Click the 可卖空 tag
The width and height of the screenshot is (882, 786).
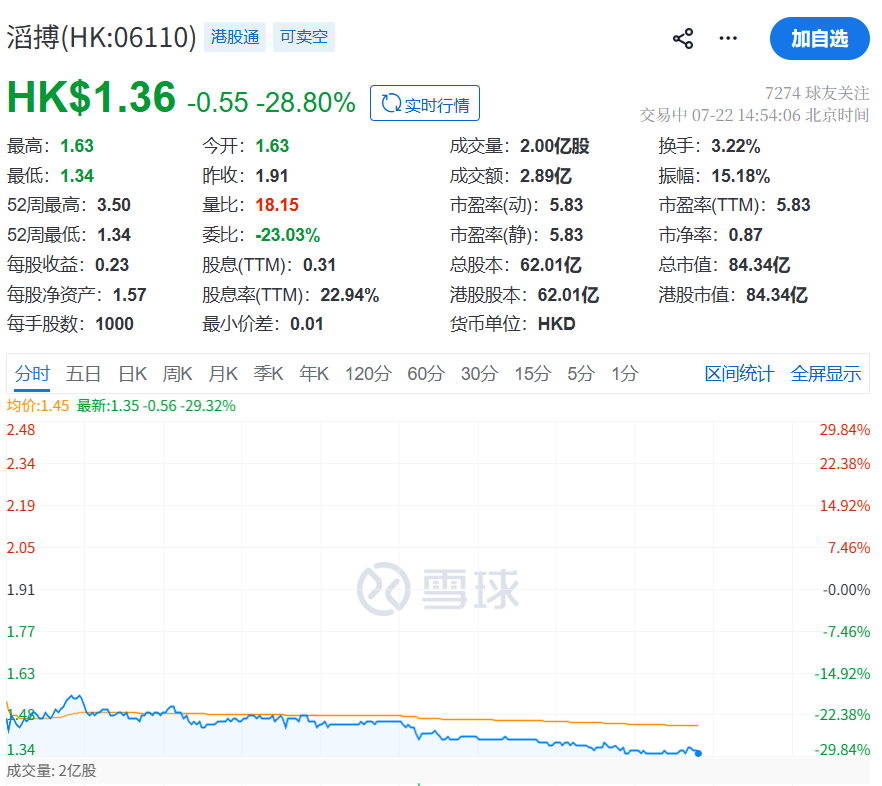(x=304, y=37)
